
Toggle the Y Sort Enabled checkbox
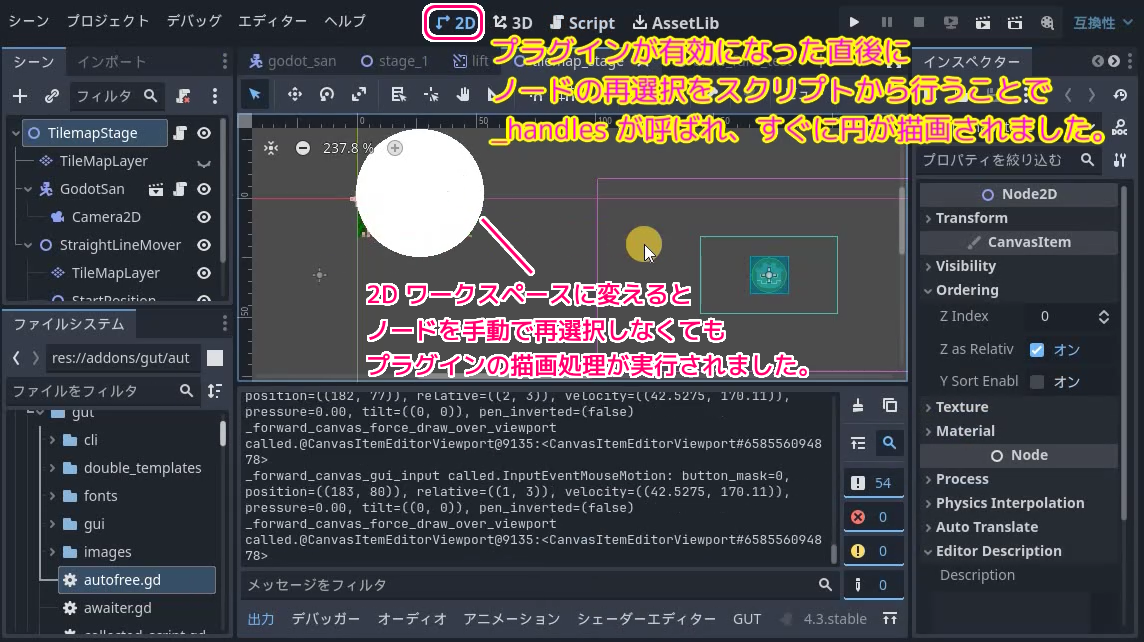click(x=1037, y=382)
